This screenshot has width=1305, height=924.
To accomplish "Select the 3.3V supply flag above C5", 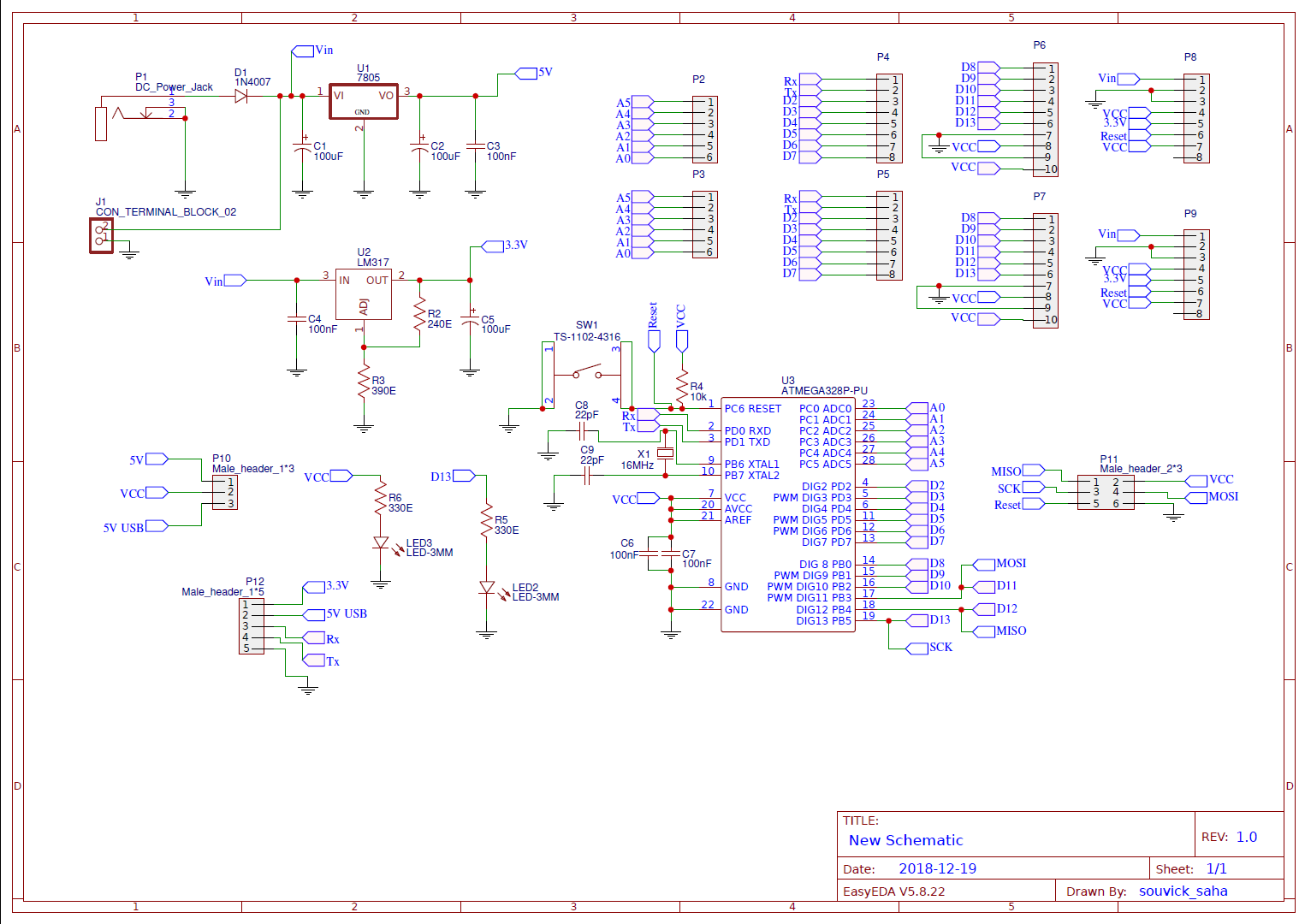I will point(491,246).
